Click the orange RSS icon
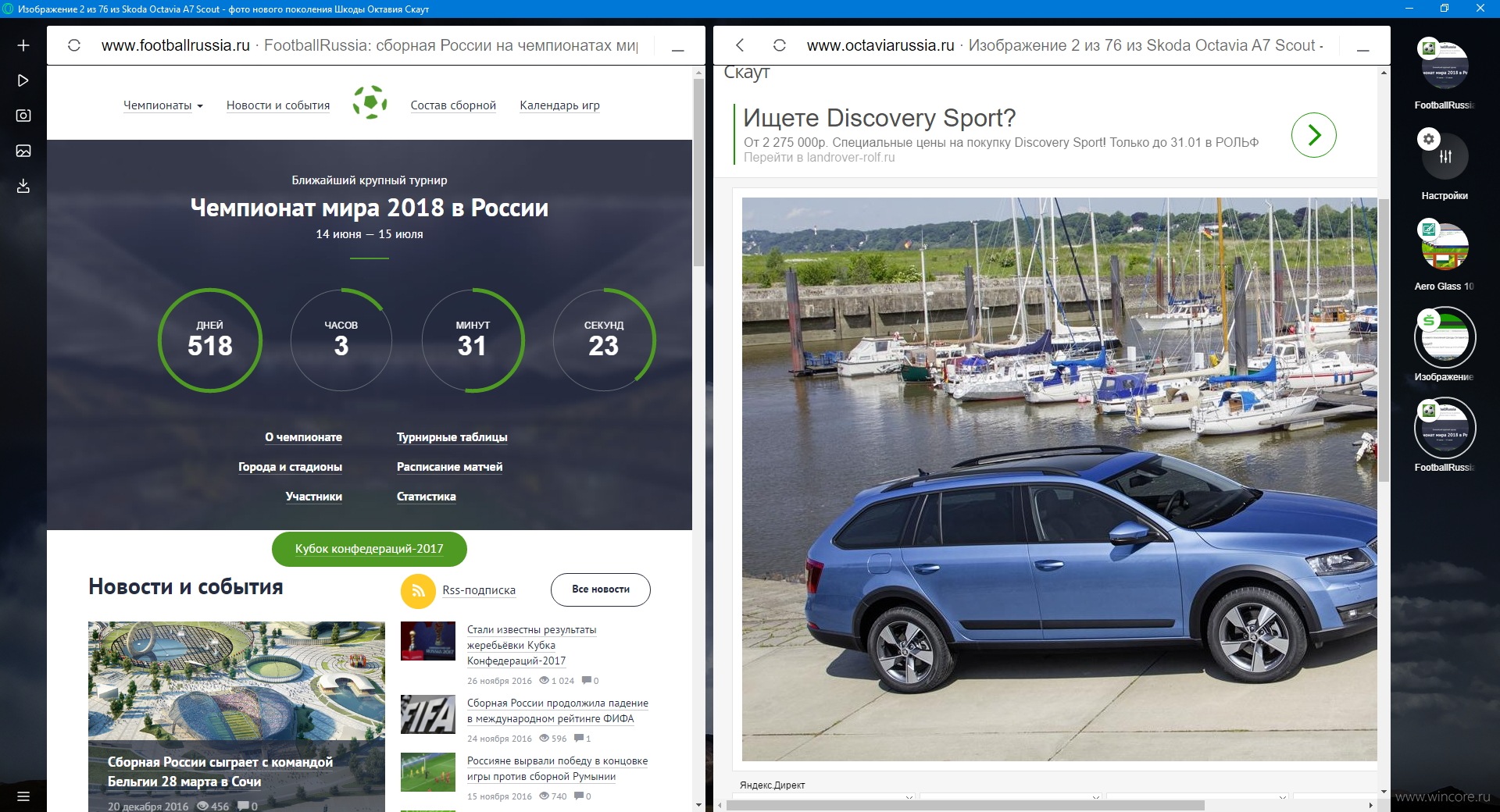Image resolution: width=1500 pixels, height=812 pixels. [x=418, y=590]
